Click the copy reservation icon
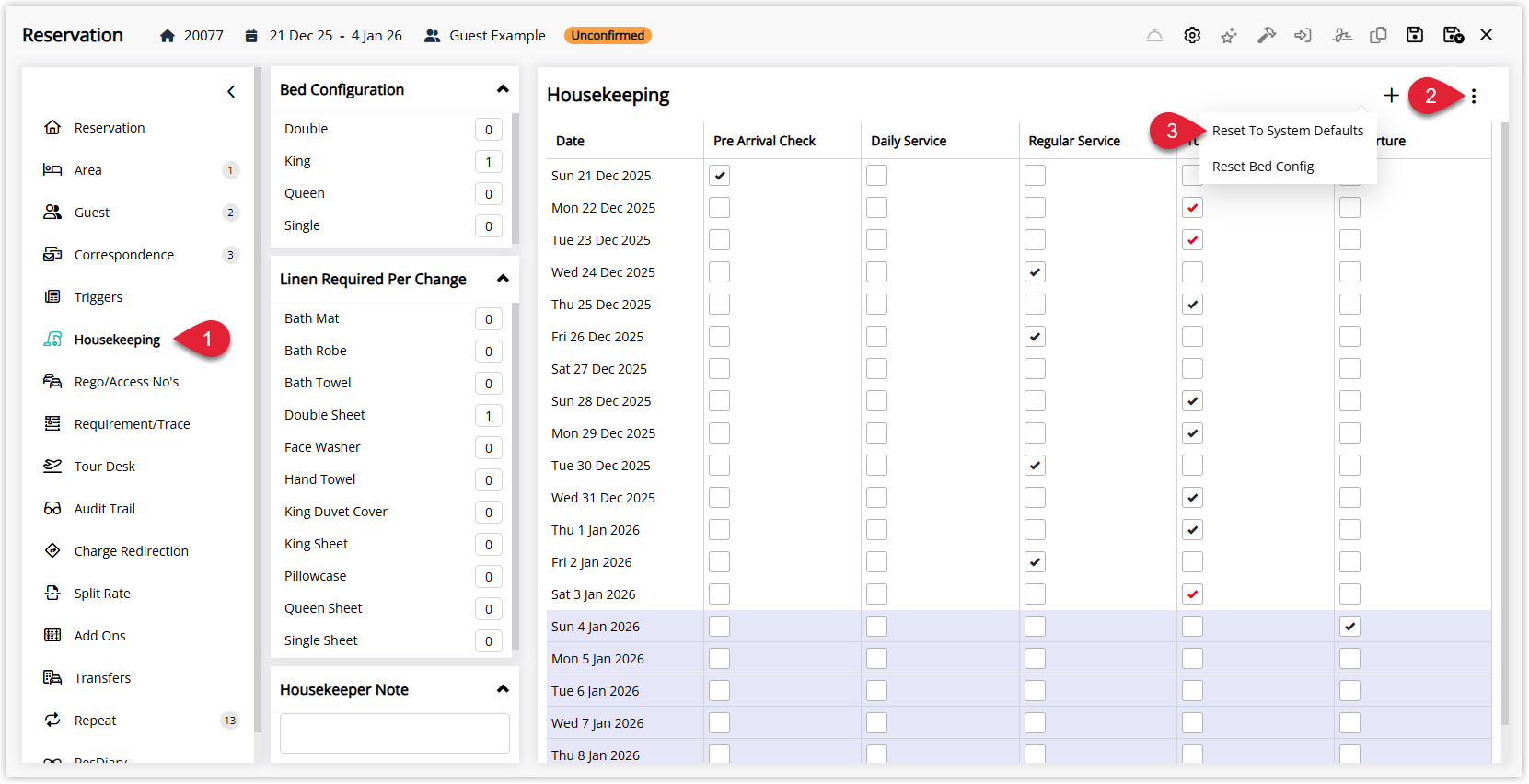This screenshot has height=784, width=1529. click(1378, 35)
